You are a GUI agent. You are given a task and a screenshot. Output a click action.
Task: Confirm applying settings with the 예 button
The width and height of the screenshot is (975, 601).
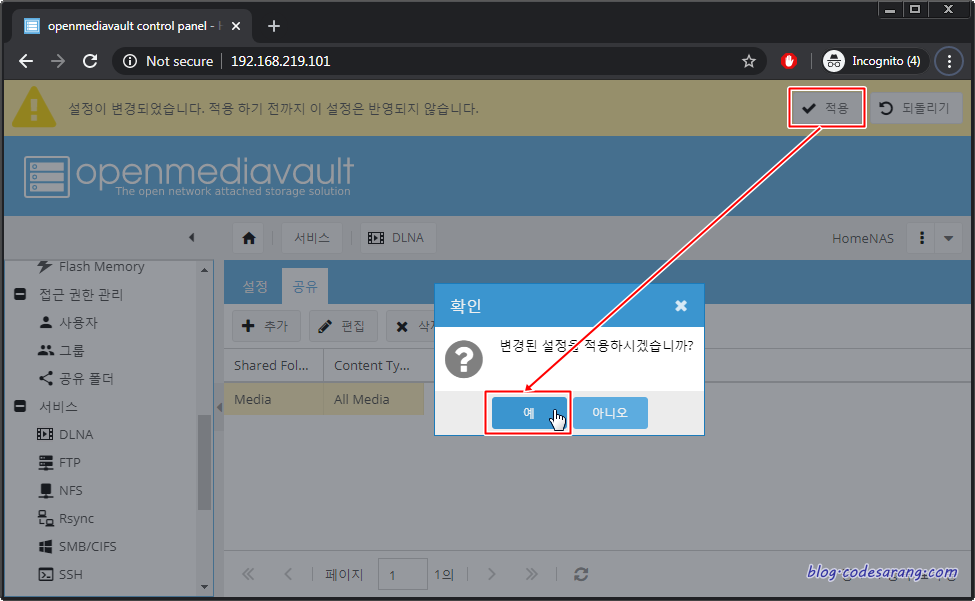[x=529, y=413]
